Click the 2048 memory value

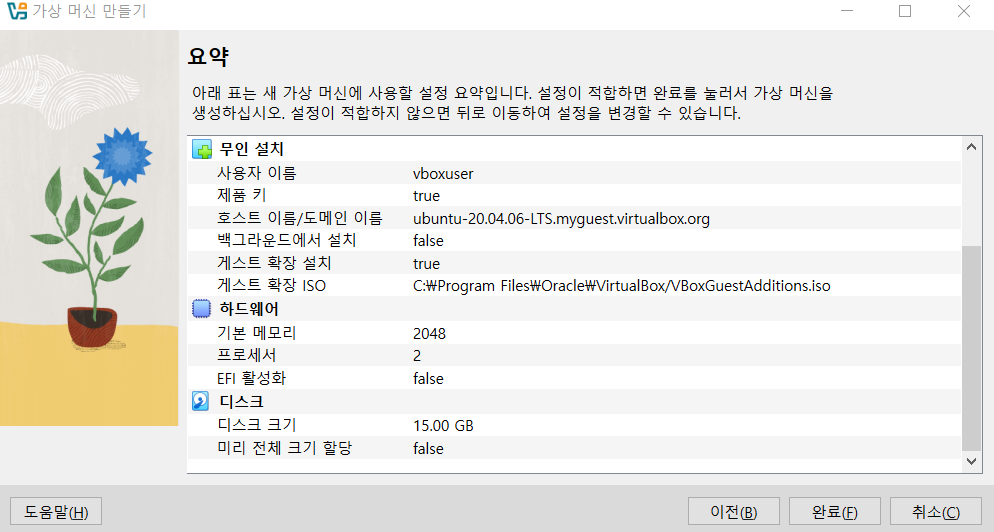pyautogui.click(x=429, y=334)
